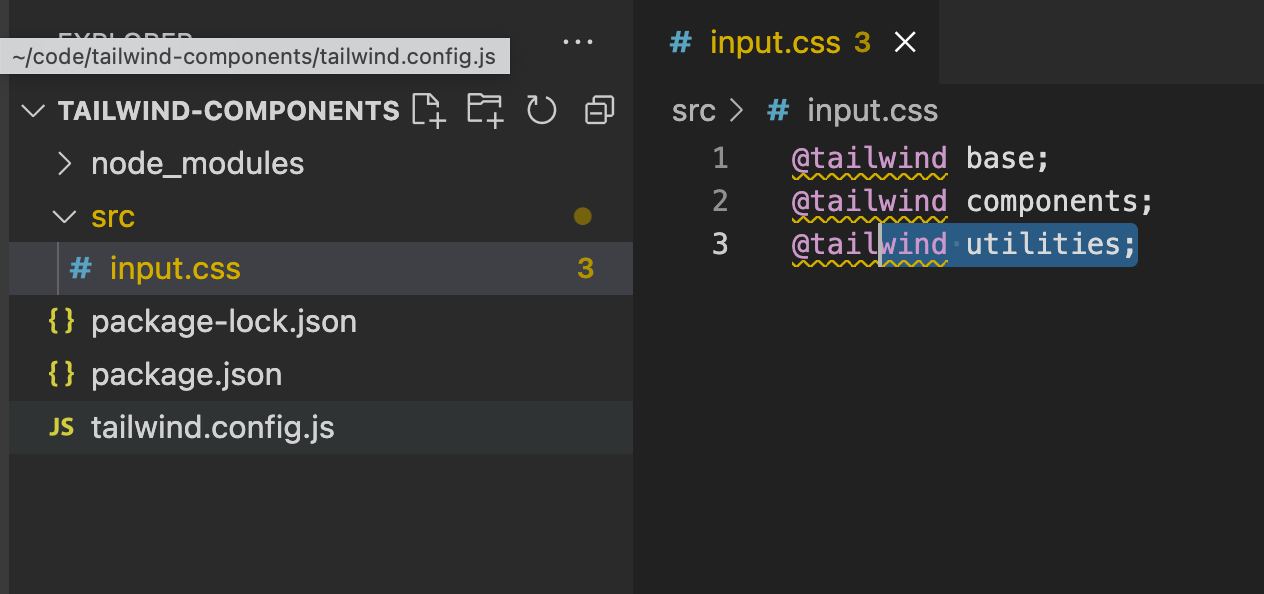Select the input.css editor tab
Screen dimensions: 1264x594
(x=774, y=42)
